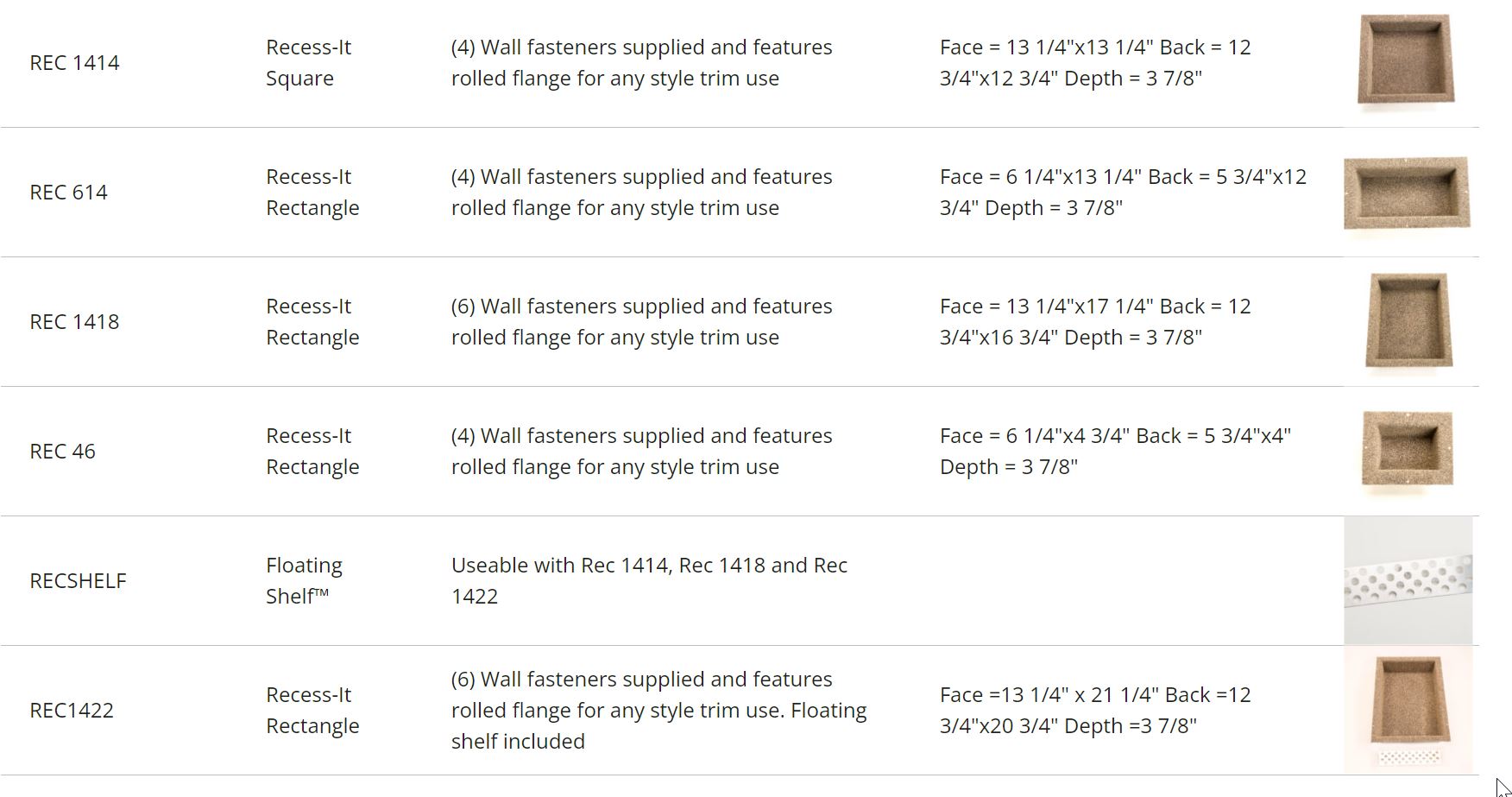Click the REC 1414 face dimensions text
Screen dimensions: 1512x797
(1095, 63)
